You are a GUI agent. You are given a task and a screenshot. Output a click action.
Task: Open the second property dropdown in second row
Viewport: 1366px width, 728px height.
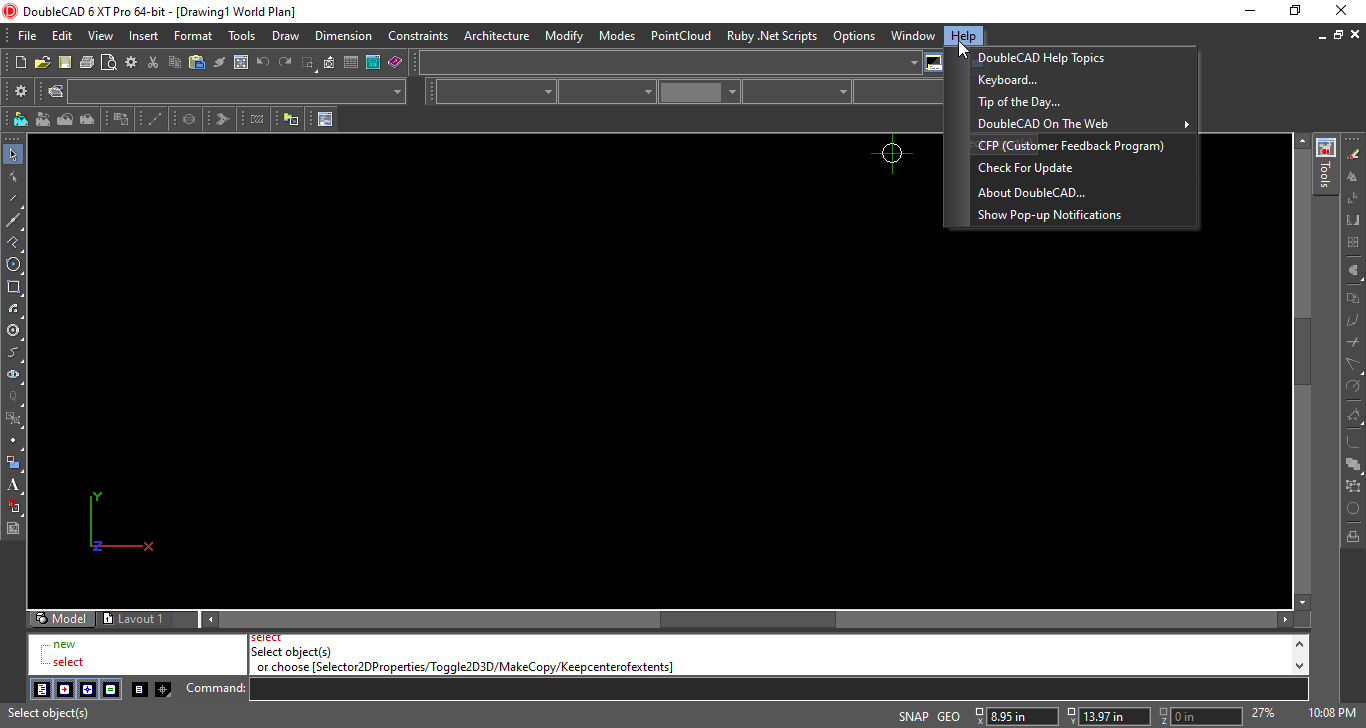coord(648,92)
